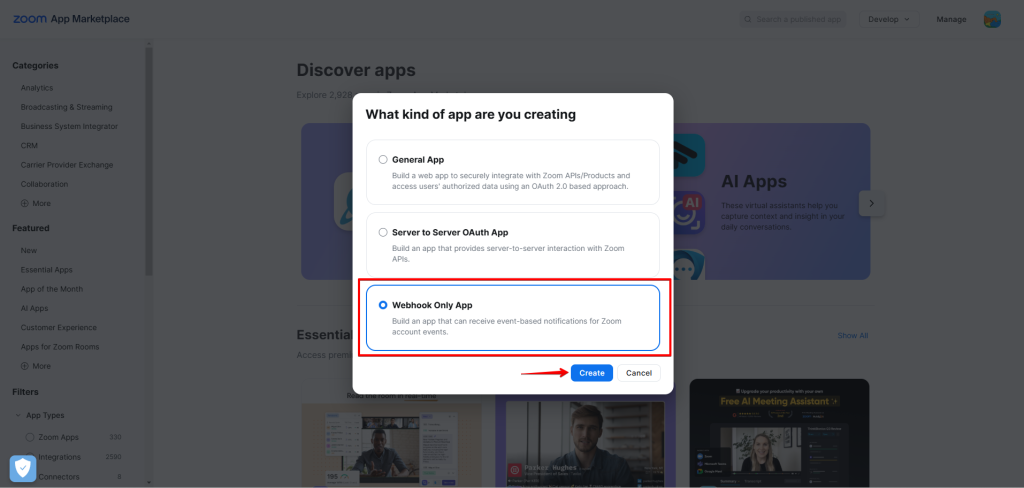The image size is (1024, 488).
Task: Click the Create button
Action: (591, 373)
